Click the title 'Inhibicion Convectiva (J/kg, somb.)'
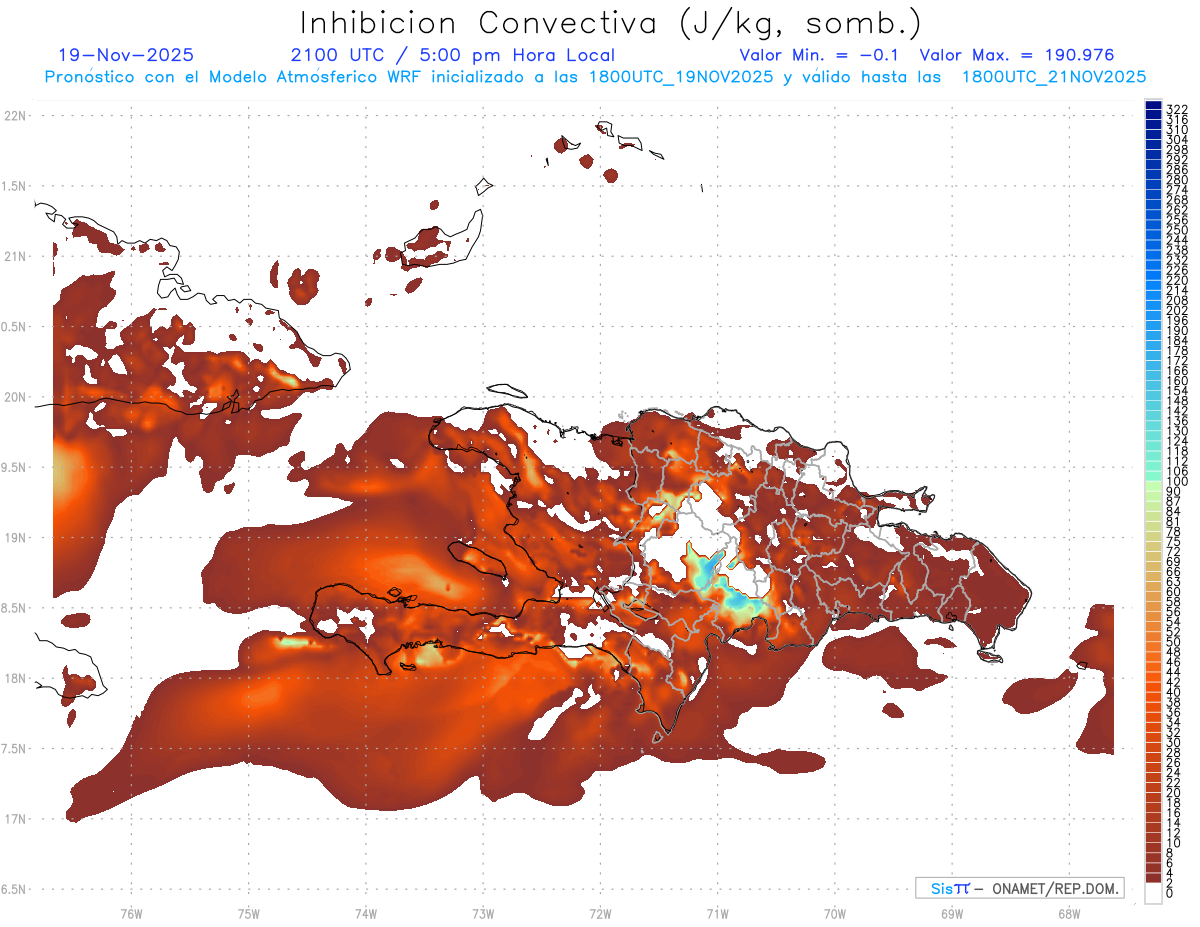1200x927 pixels. (612, 23)
